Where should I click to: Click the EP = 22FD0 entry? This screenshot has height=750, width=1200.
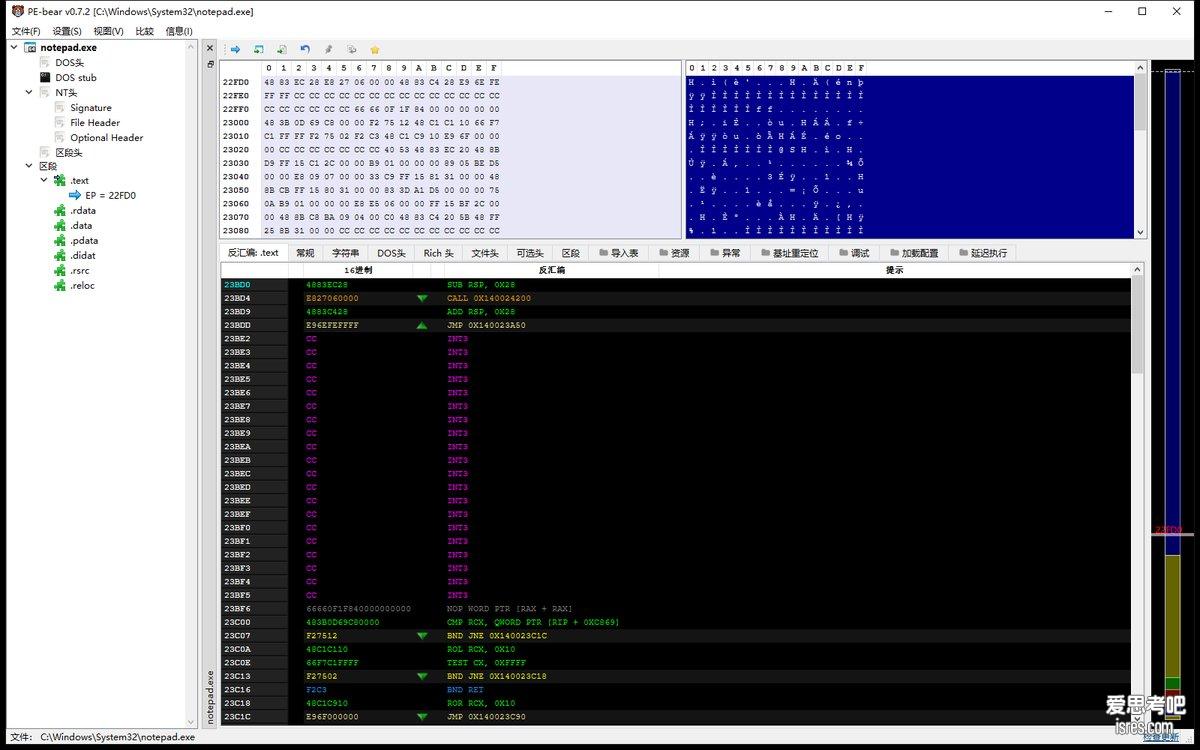pos(110,195)
